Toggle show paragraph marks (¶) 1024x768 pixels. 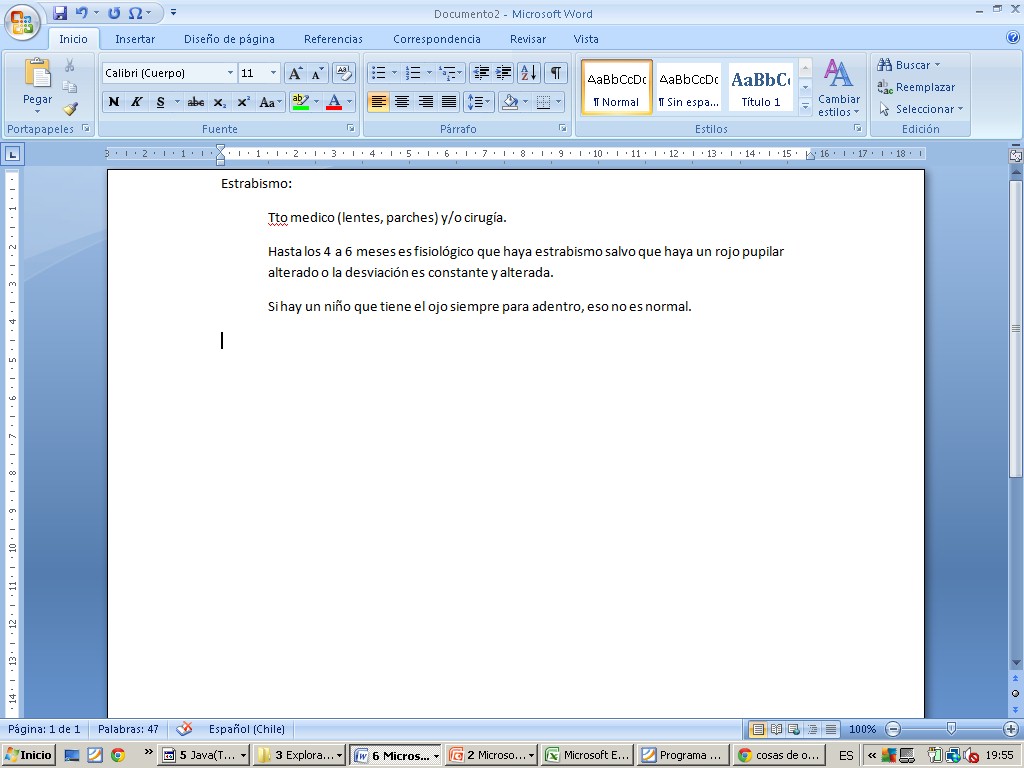[555, 73]
